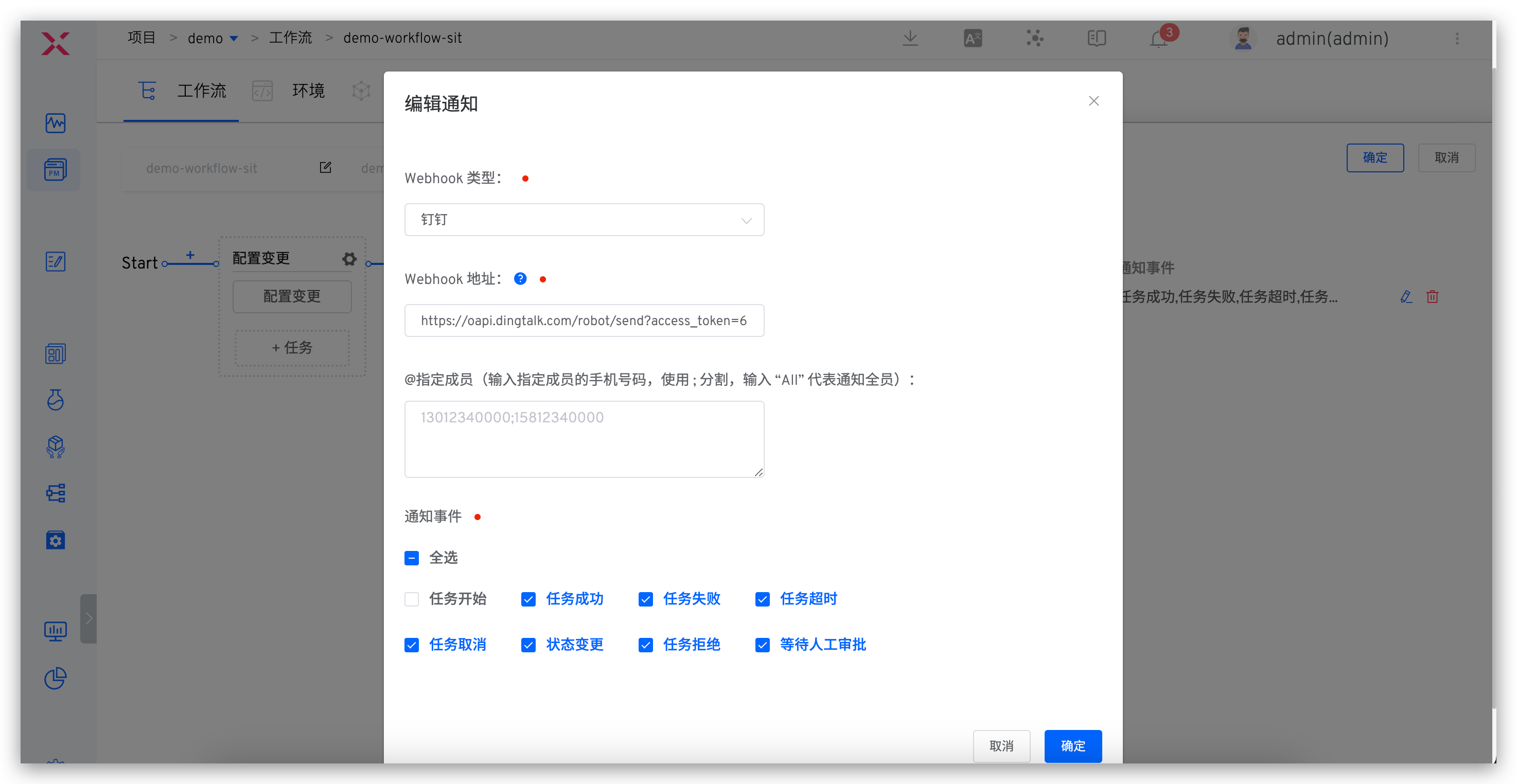Open the three-dot menu beside admin
Image resolution: width=1517 pixels, height=784 pixels.
(1457, 38)
